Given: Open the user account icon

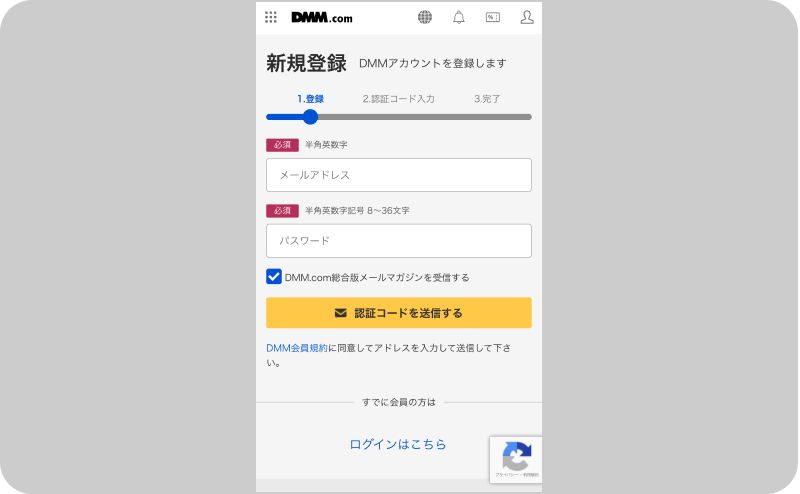Looking at the screenshot, I should pos(527,17).
